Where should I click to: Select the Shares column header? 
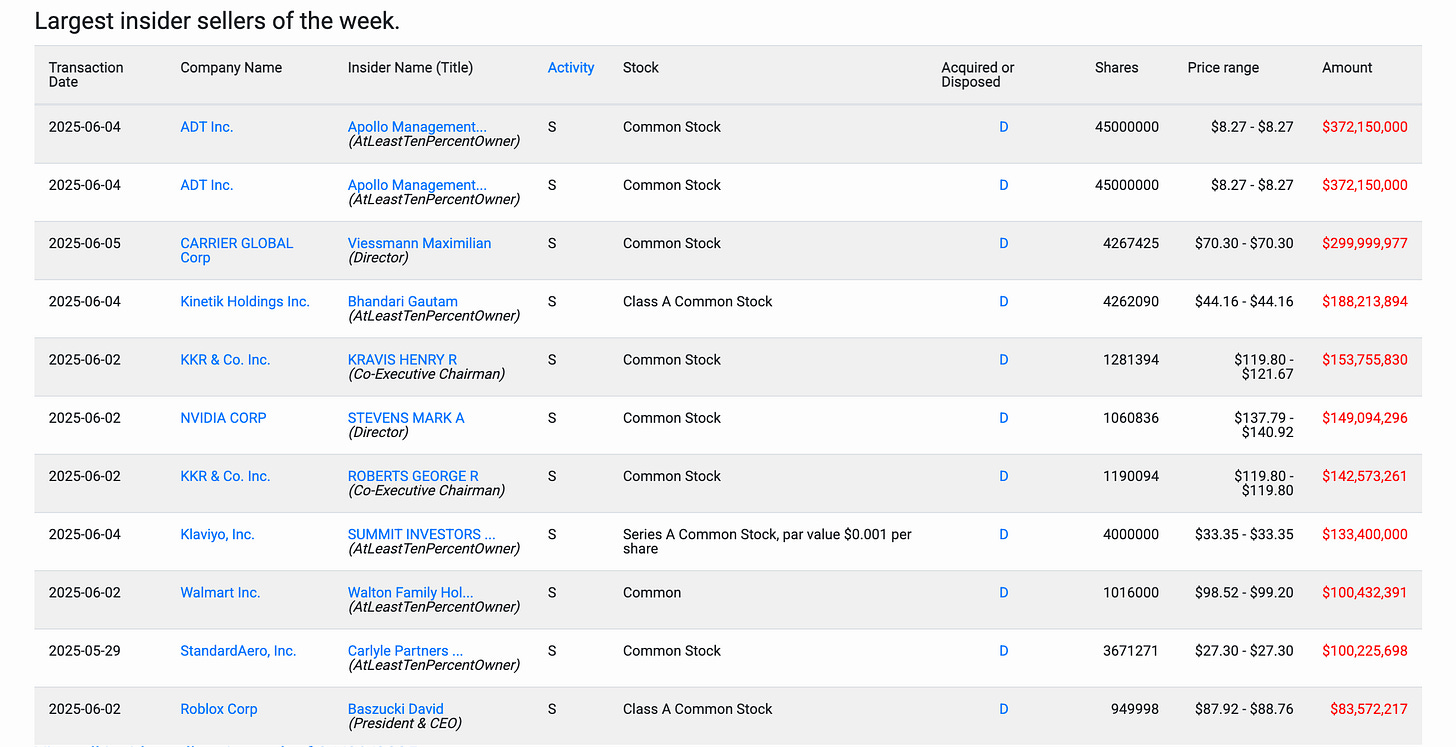click(x=1116, y=68)
